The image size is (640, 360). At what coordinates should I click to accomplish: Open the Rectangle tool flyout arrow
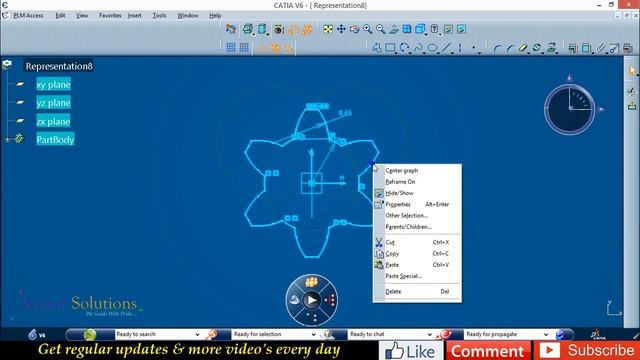tap(396, 53)
